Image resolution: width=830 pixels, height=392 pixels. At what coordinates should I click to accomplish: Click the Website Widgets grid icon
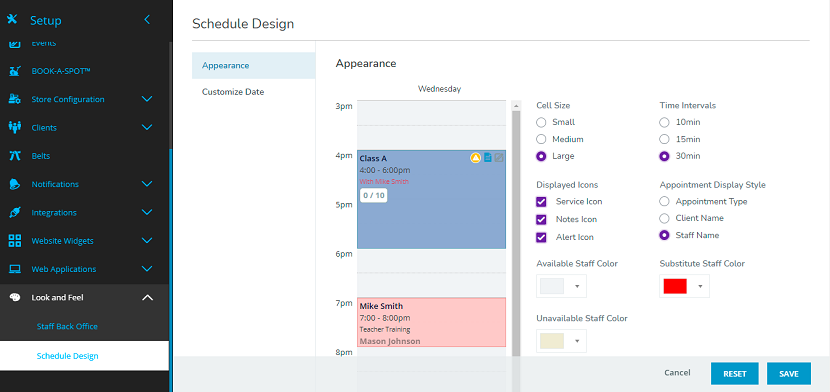point(15,241)
